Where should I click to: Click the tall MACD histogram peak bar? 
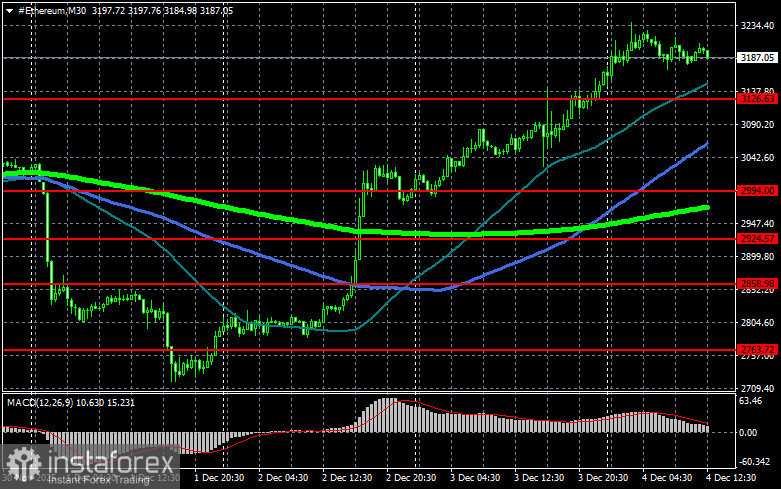click(x=390, y=415)
